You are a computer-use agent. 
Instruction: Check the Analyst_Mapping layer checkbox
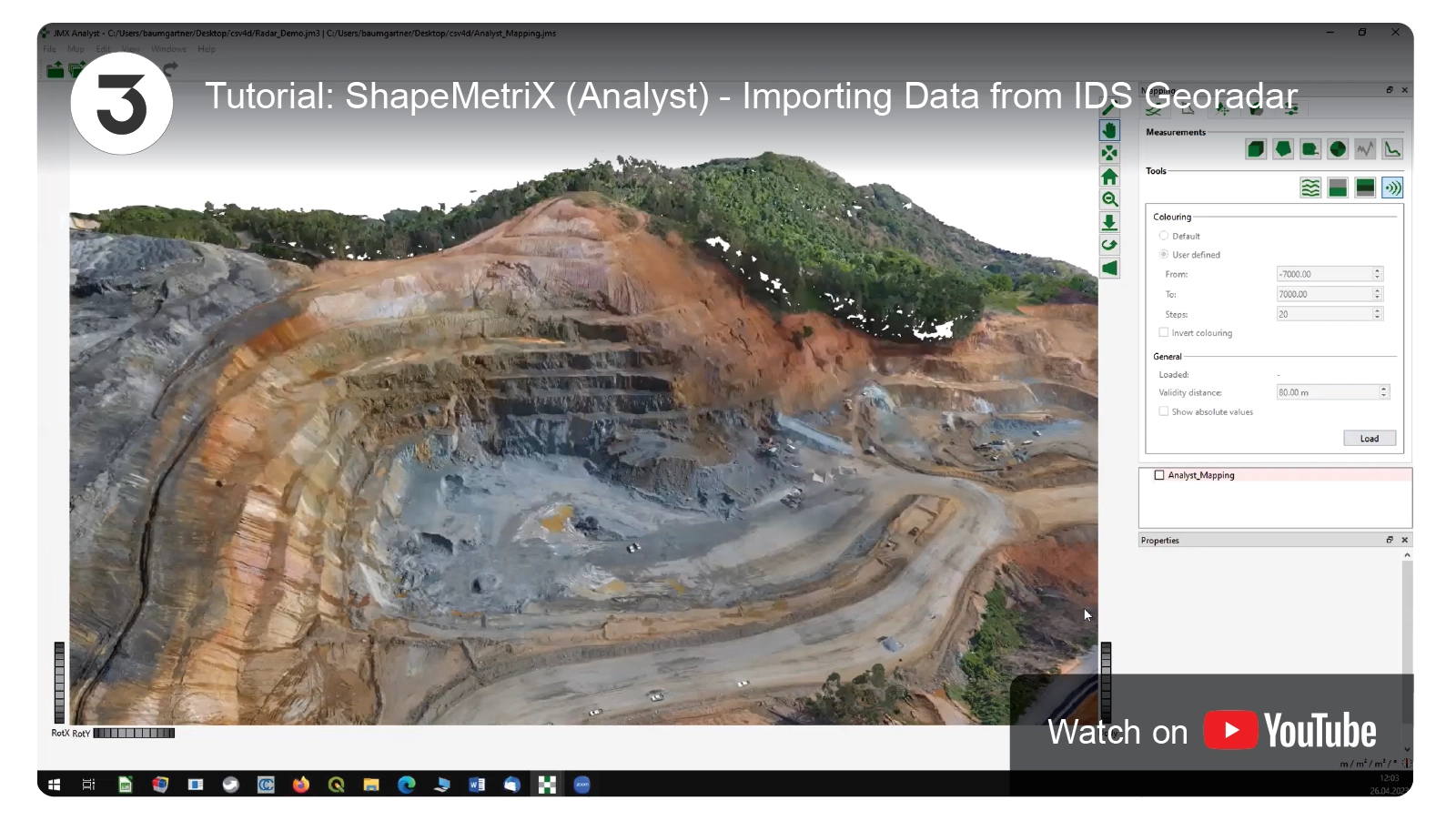pyautogui.click(x=1159, y=475)
